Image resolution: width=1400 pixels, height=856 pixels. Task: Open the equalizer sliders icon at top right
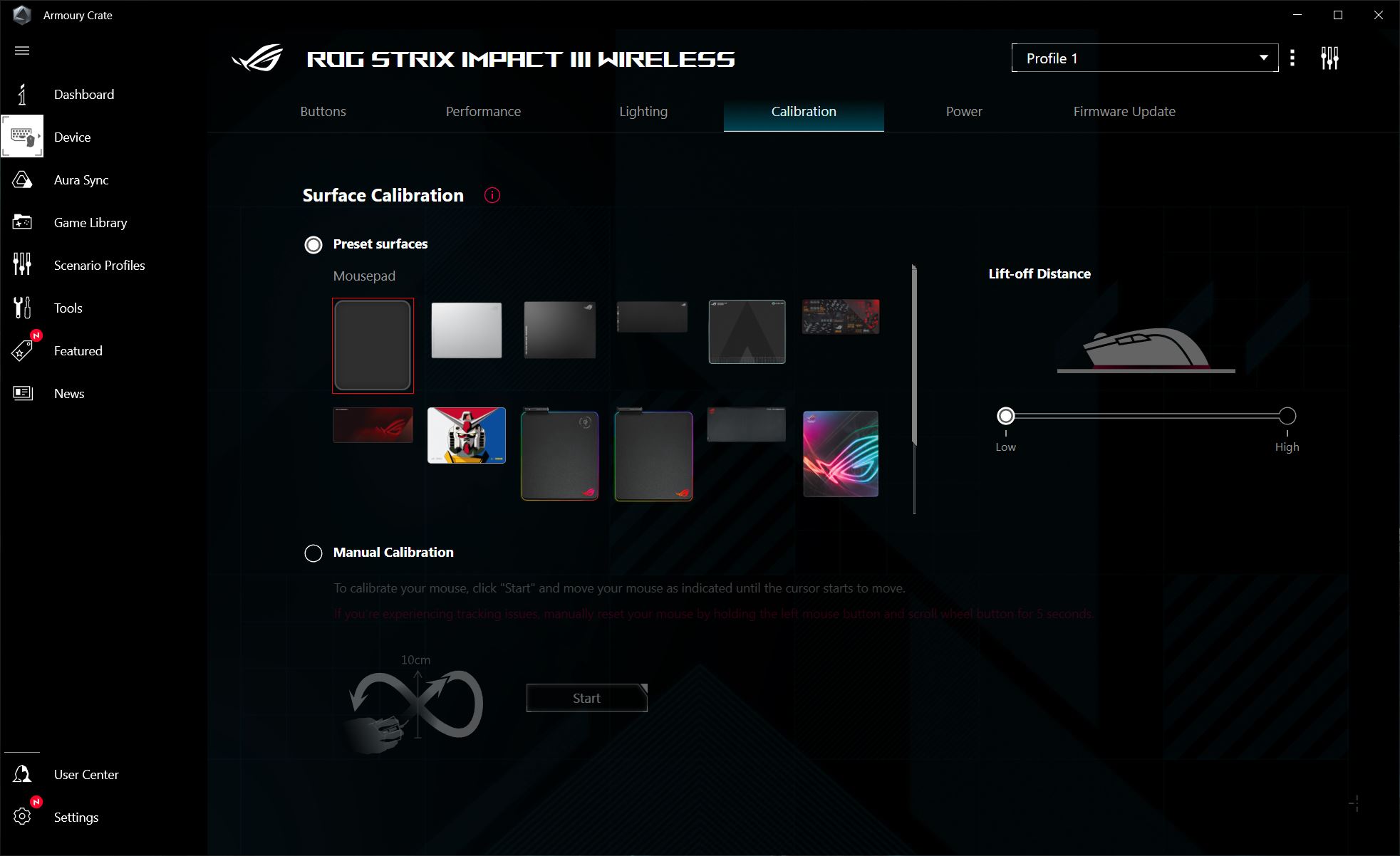click(1329, 58)
